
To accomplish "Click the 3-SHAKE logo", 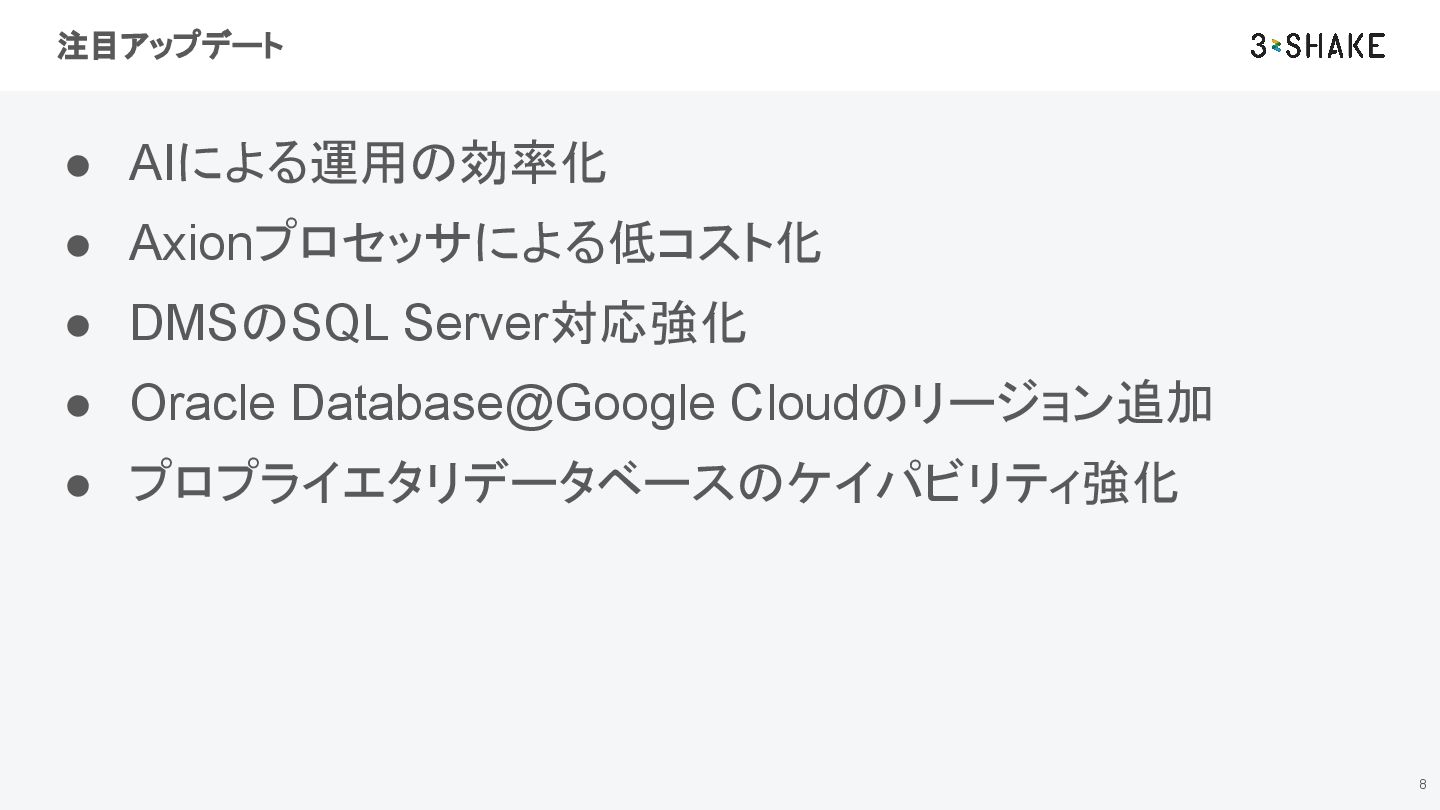I will point(1317,45).
